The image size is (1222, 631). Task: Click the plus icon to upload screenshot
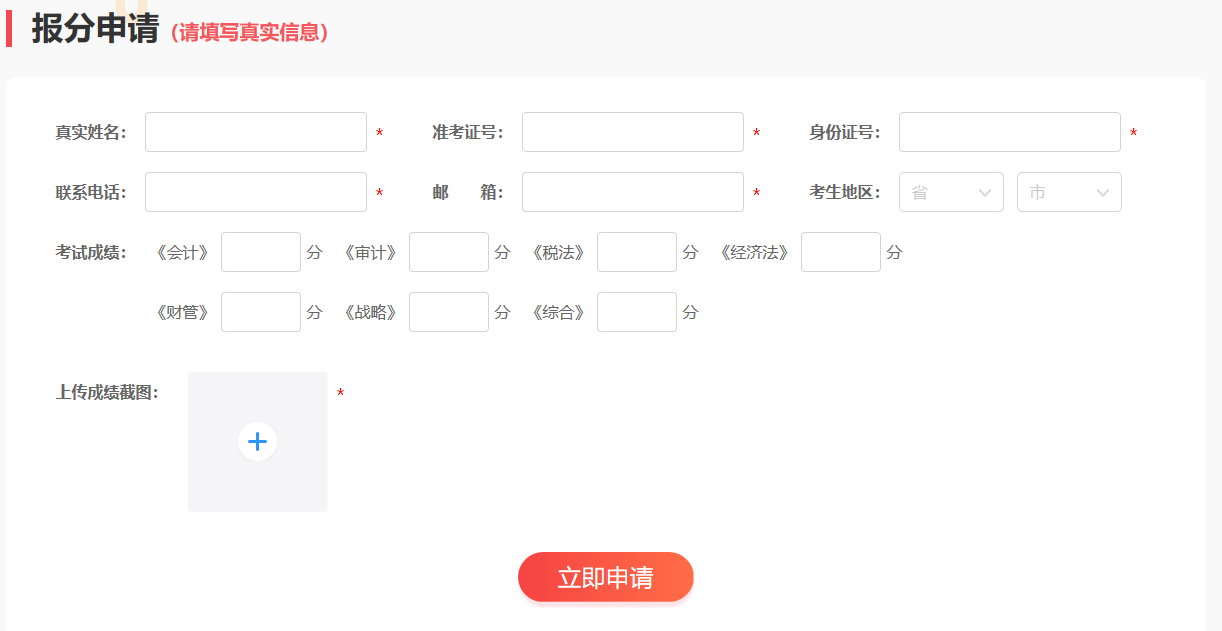[257, 441]
